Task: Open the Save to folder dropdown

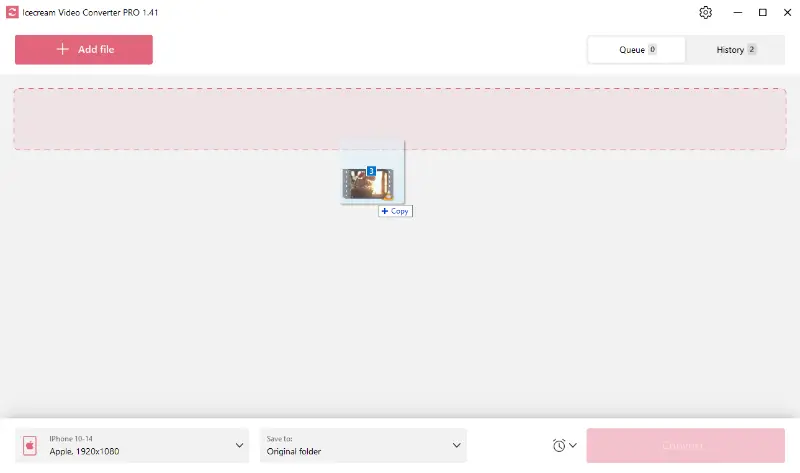Action: click(x=363, y=445)
